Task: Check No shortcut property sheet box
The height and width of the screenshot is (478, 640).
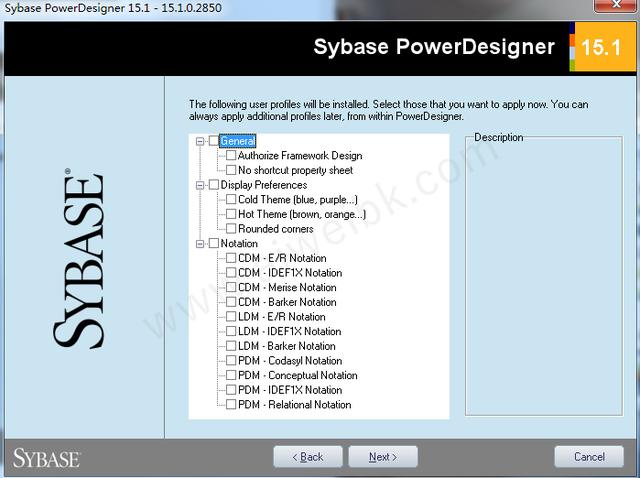Action: 231,170
